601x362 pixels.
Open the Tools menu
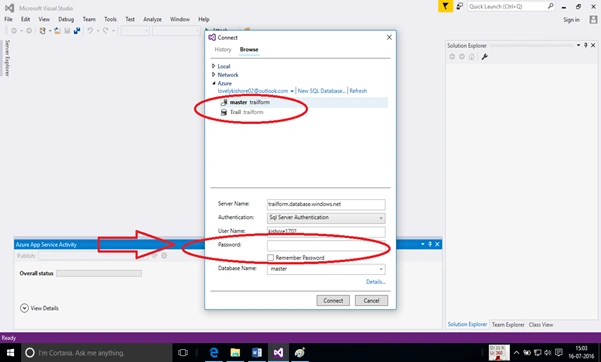tap(110, 19)
